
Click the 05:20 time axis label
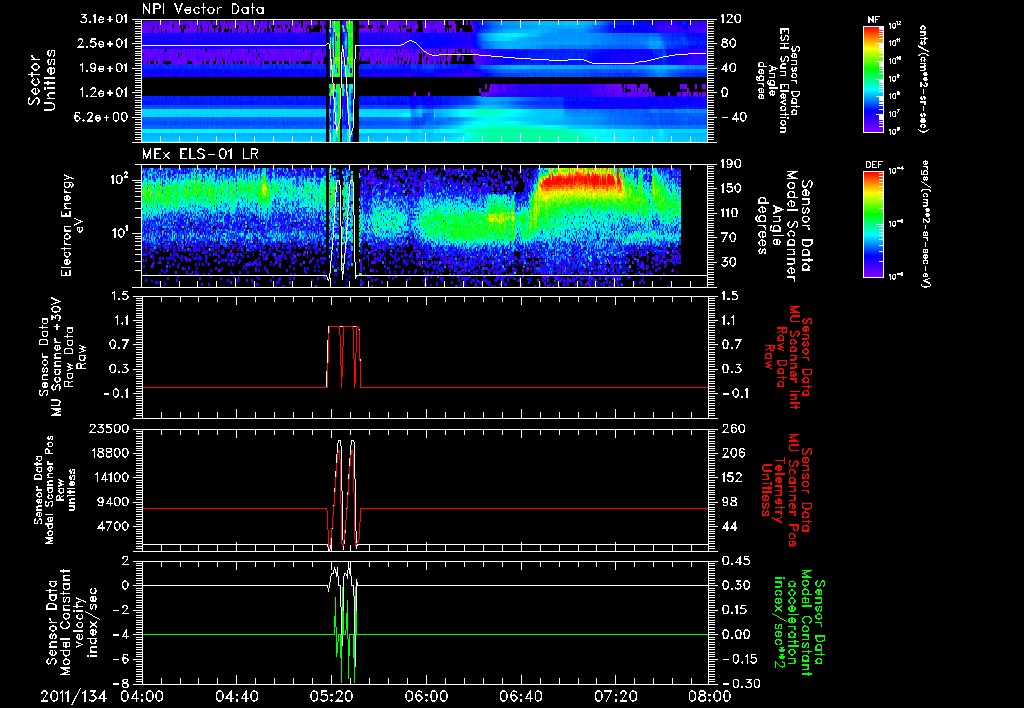point(331,696)
